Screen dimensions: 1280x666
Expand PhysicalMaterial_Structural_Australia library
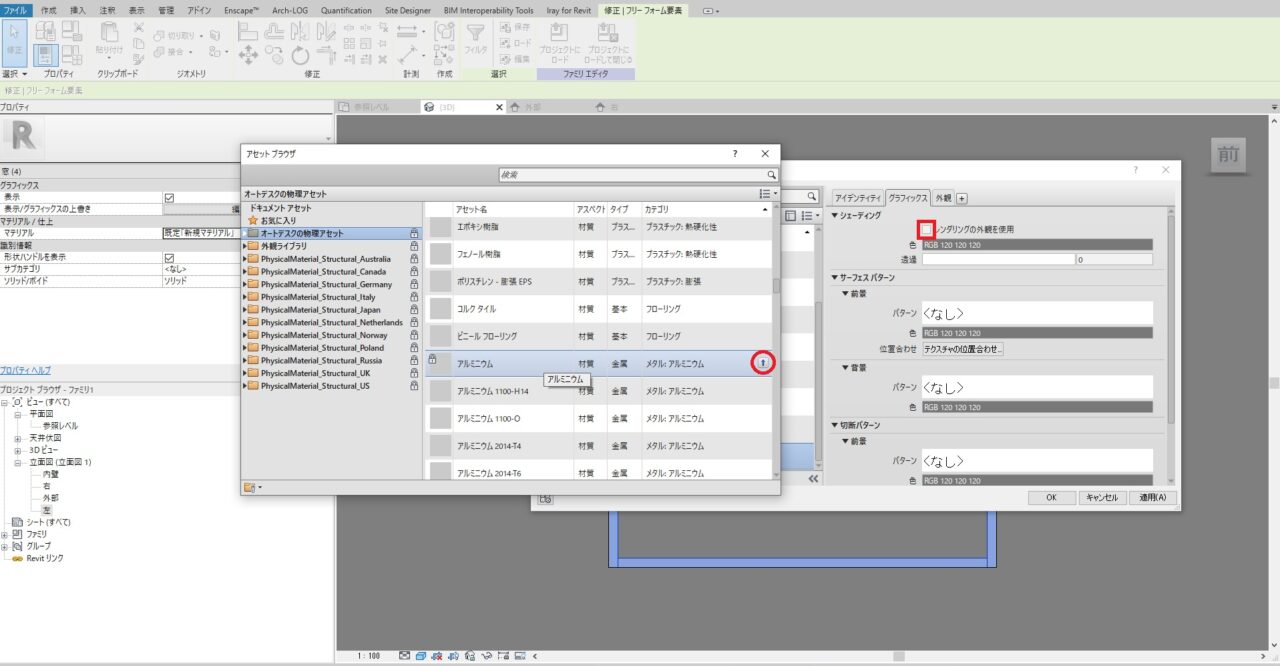pyautogui.click(x=245, y=258)
